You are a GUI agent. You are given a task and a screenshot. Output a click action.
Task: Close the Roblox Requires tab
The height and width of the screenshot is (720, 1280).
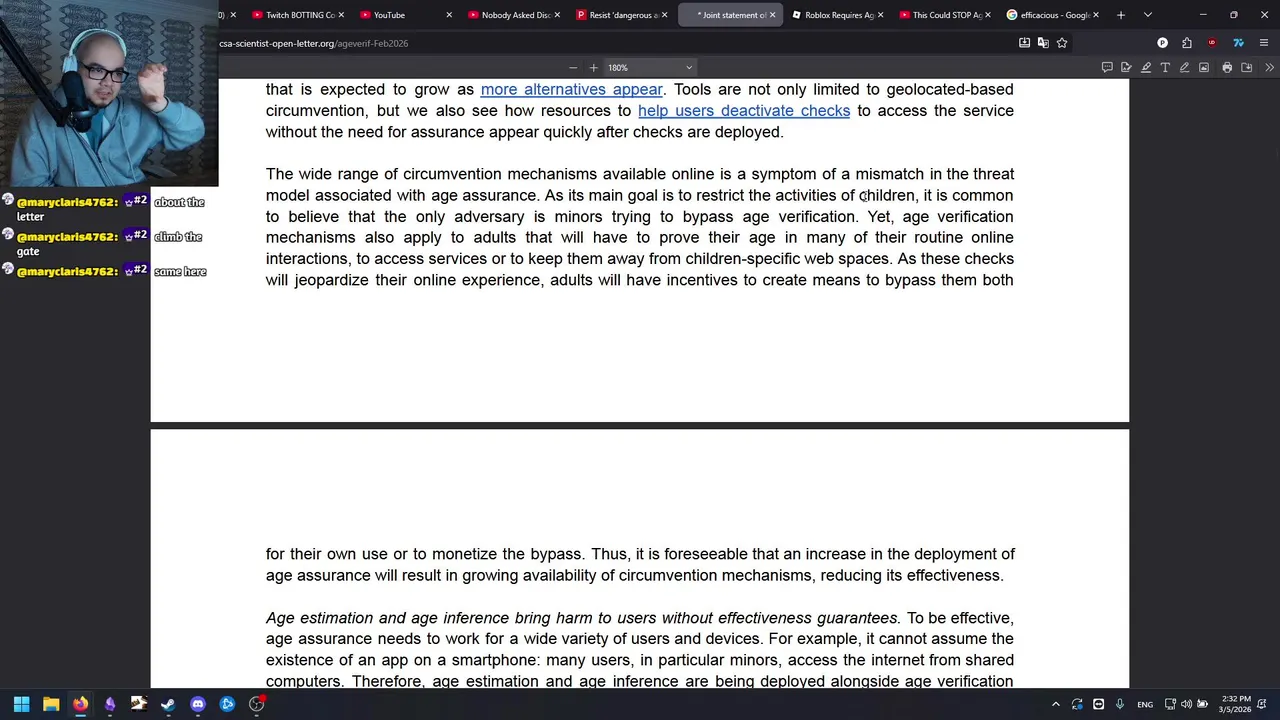(x=880, y=15)
